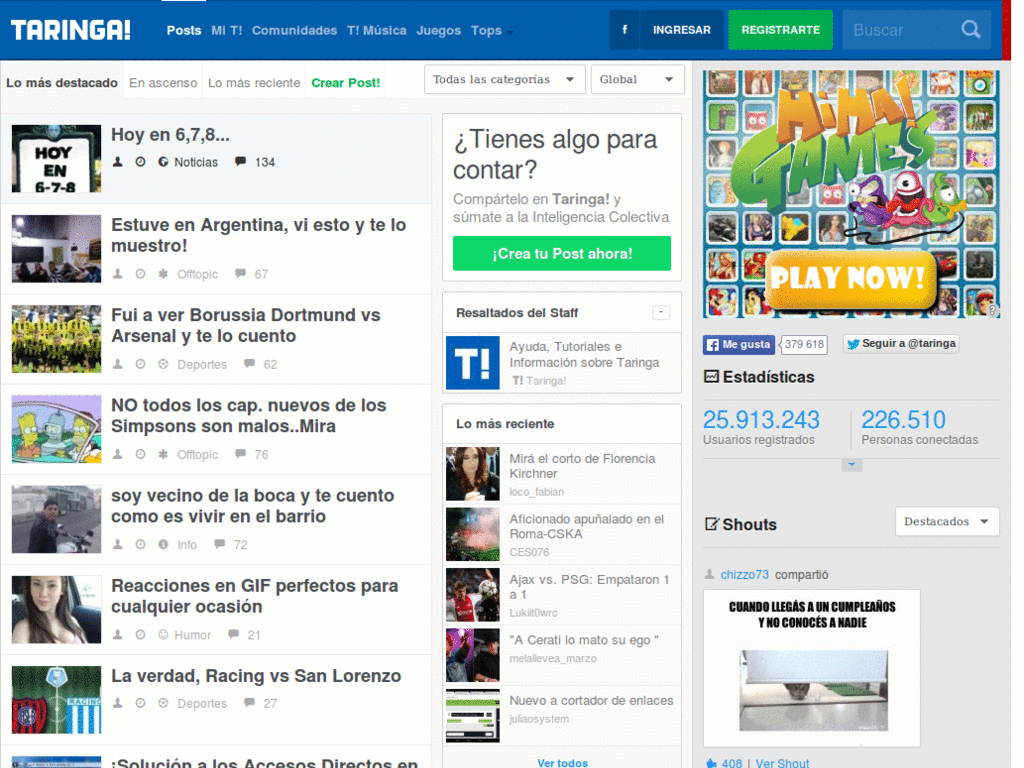
Task: Open soy vecino de la boca post
Action: [253, 505]
